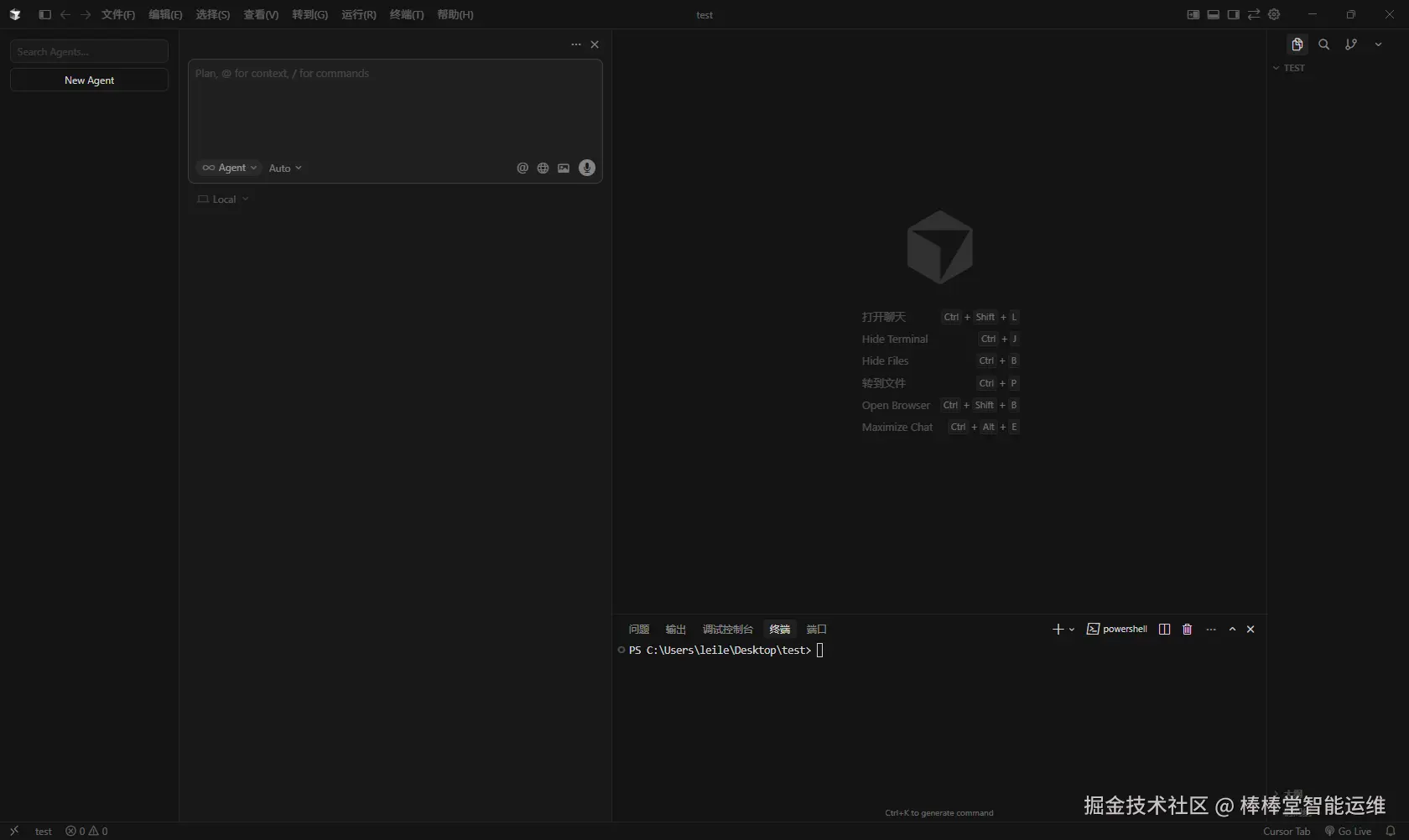Viewport: 1409px width, 840px height.
Task: Start Go Live server
Action: [1348, 831]
